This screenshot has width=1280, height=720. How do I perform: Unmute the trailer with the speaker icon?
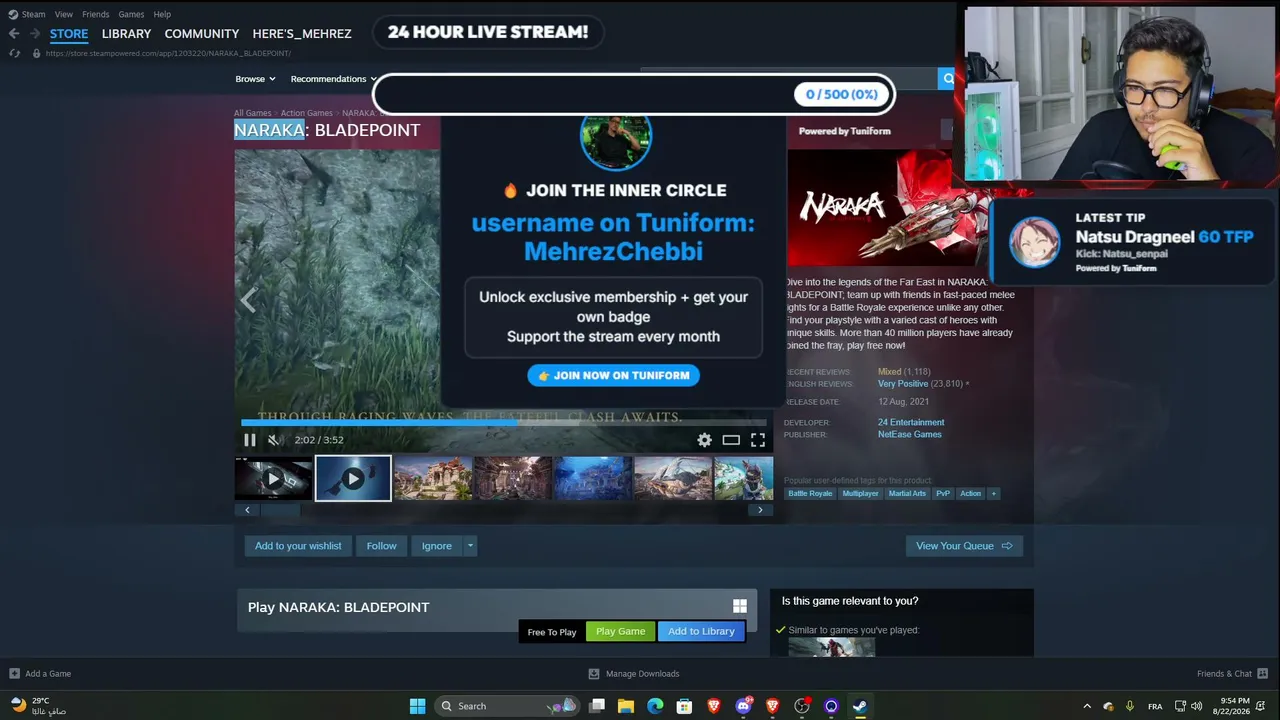(x=274, y=440)
